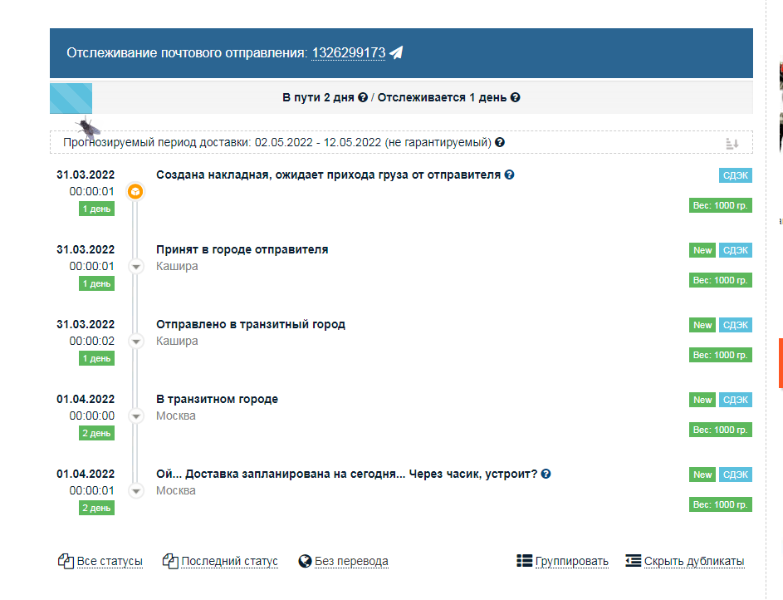
Task: Toggle sort order icon in forecast bar
Action: click(732, 144)
